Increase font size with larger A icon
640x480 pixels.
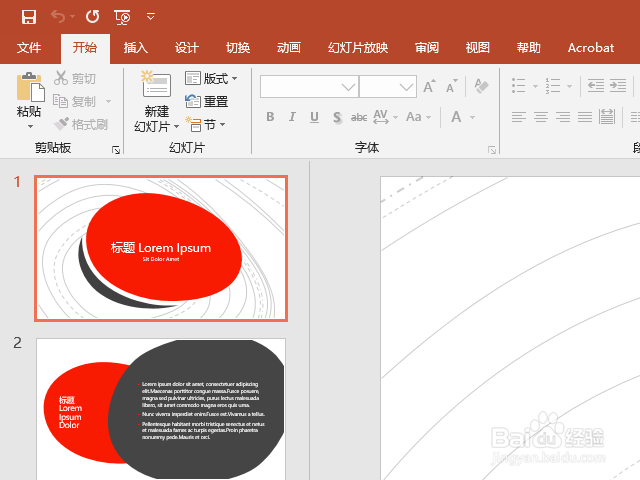click(429, 87)
